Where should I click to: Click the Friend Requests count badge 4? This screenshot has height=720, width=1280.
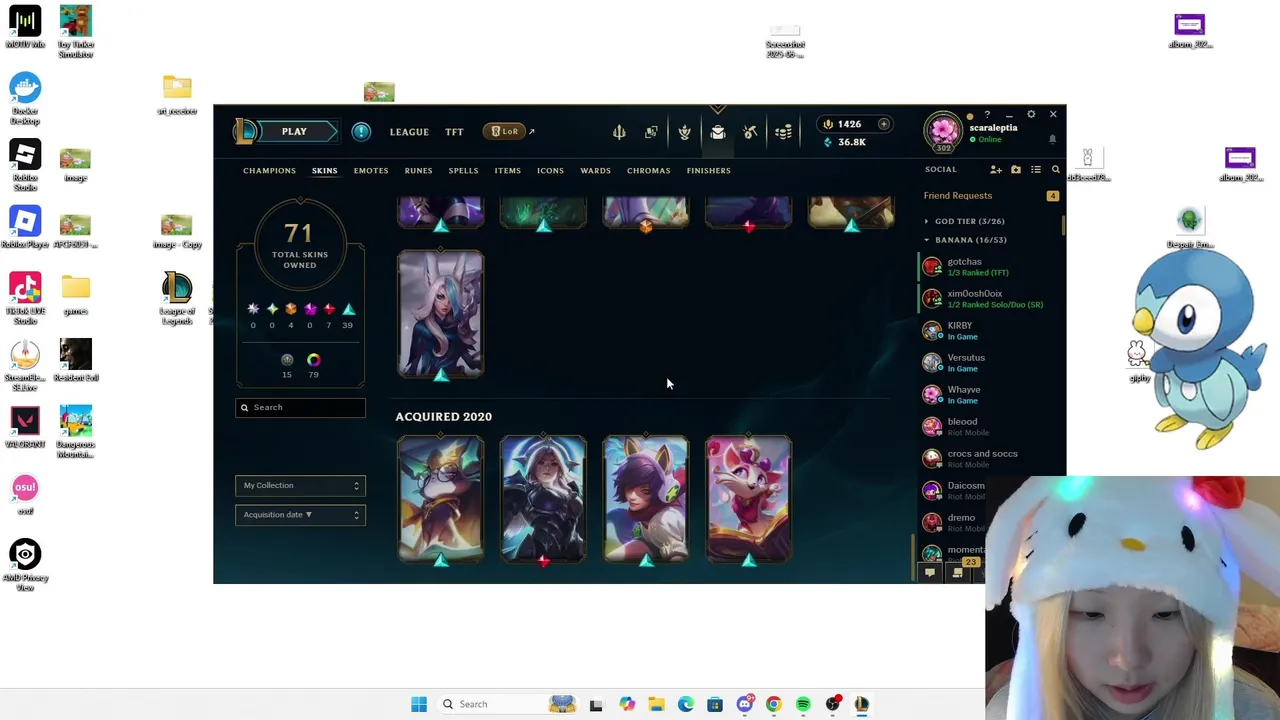[x=1052, y=196]
